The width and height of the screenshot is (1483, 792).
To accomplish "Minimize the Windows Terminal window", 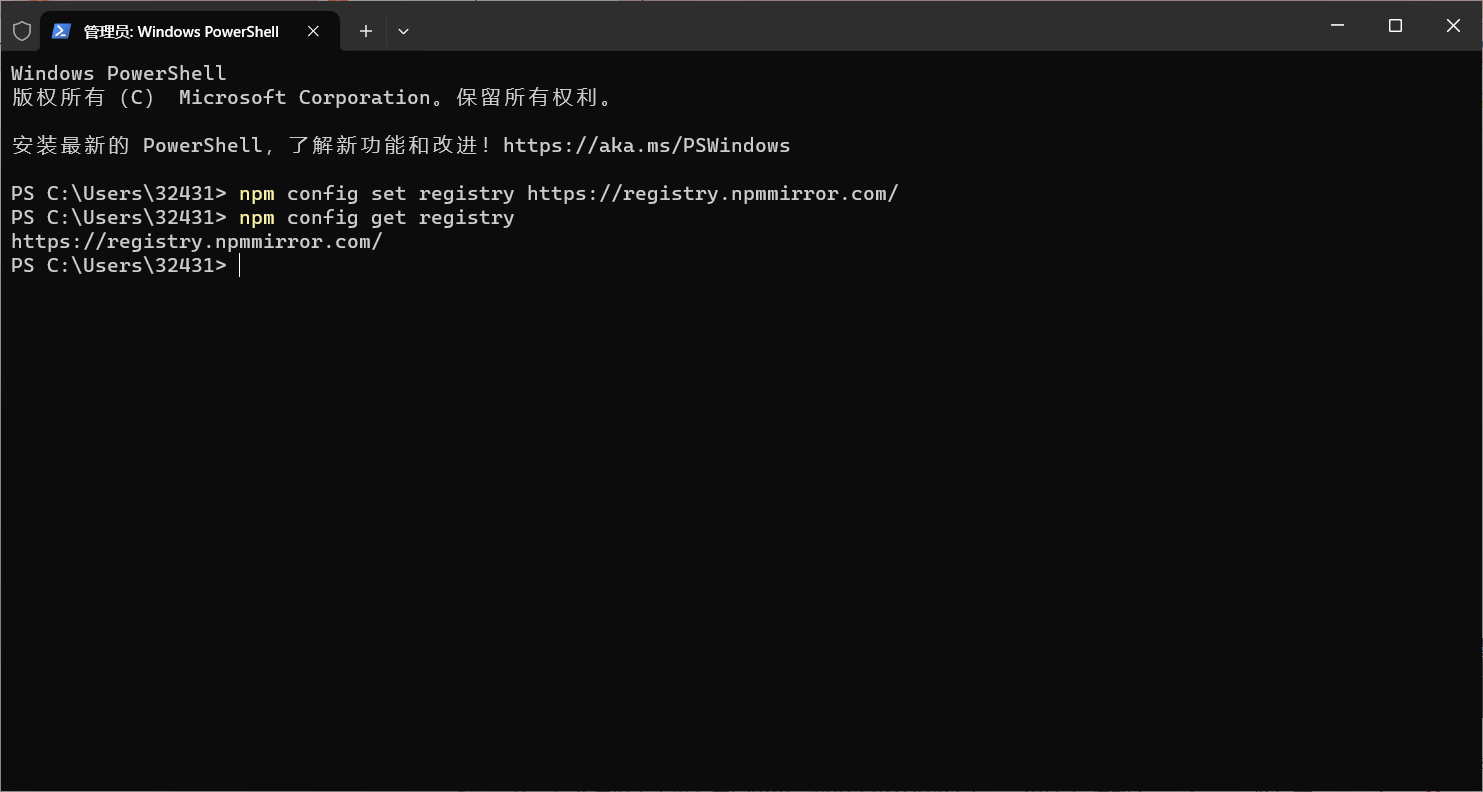I will coord(1337,26).
